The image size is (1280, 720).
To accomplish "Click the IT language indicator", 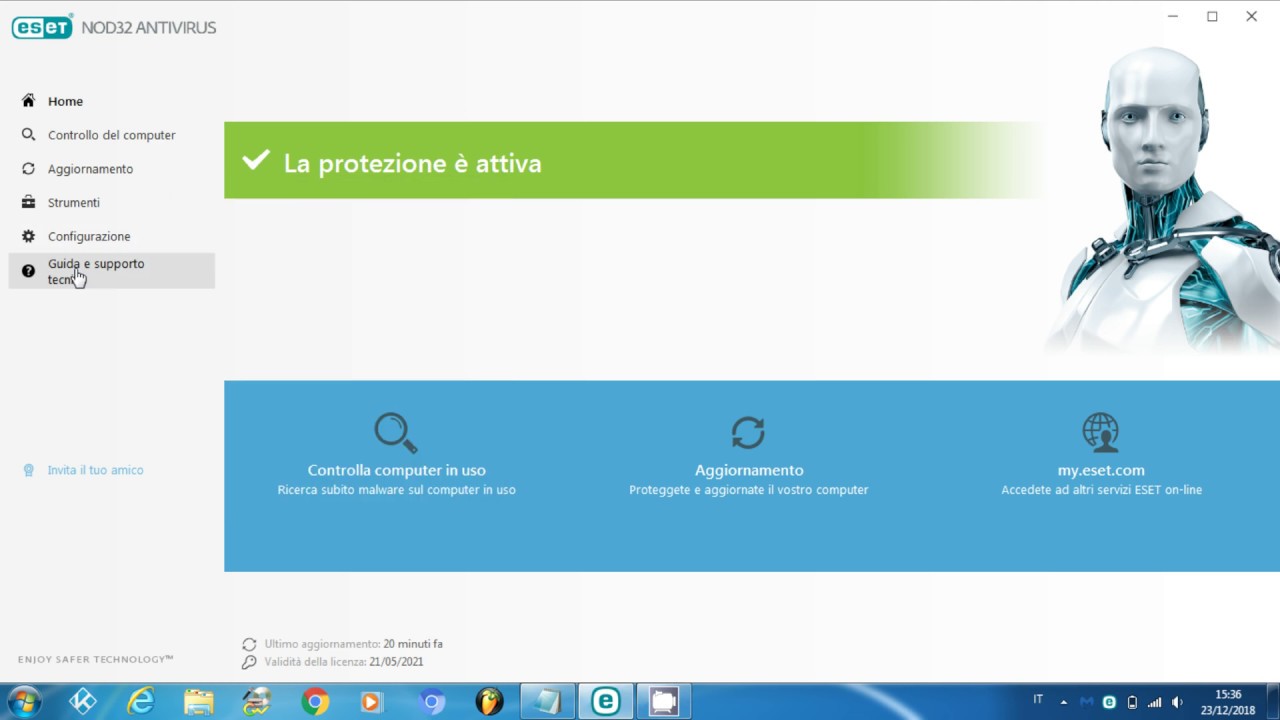I will tap(1038, 700).
